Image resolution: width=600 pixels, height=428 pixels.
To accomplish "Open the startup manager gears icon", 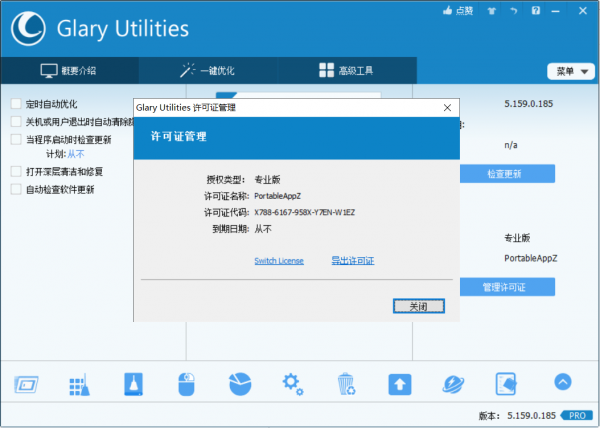I will pyautogui.click(x=293, y=384).
